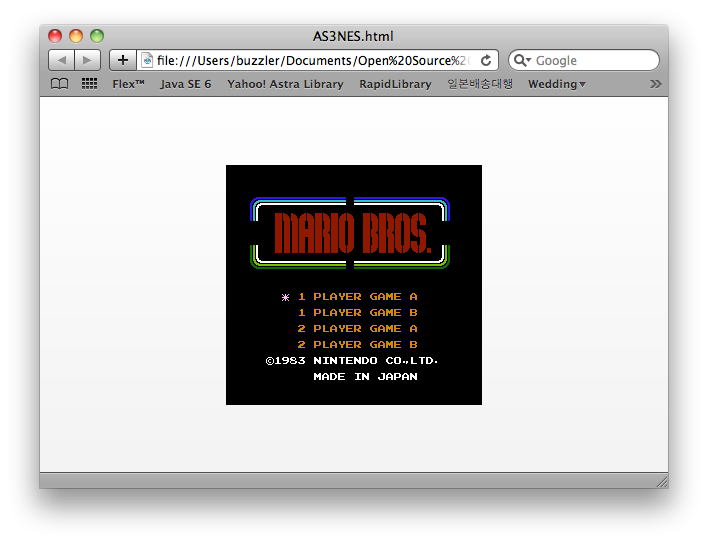Open search engine magnifier dropdown

[522, 60]
